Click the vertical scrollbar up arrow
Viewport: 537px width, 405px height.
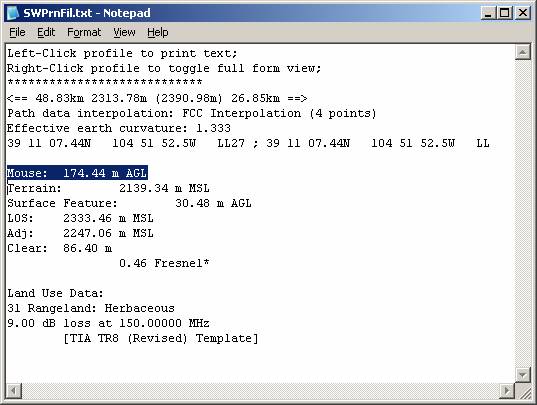click(x=523, y=52)
